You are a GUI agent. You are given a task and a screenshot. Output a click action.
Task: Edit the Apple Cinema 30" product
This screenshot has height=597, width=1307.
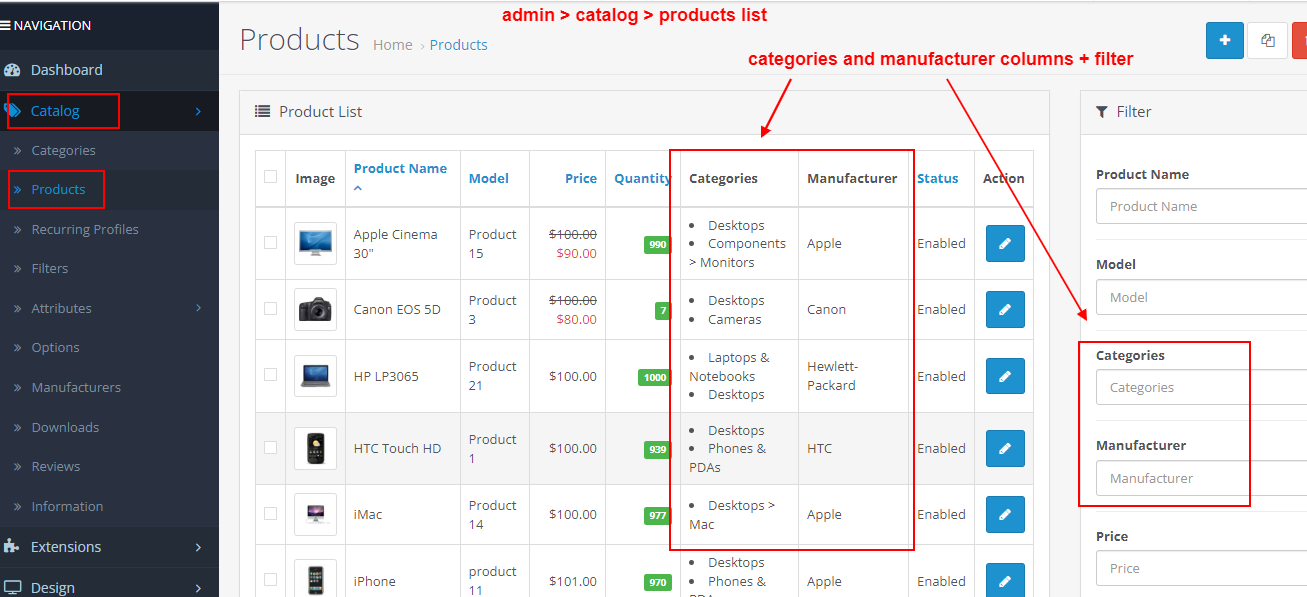click(x=1004, y=243)
